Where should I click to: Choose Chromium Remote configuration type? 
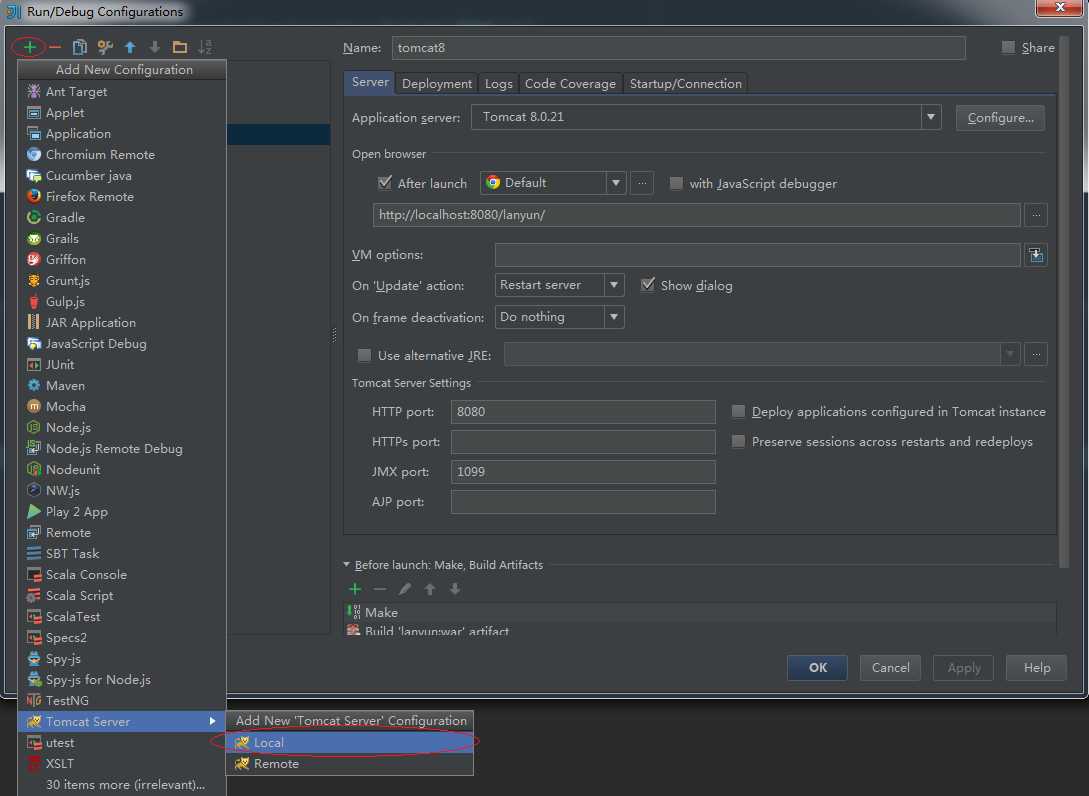pos(122,154)
